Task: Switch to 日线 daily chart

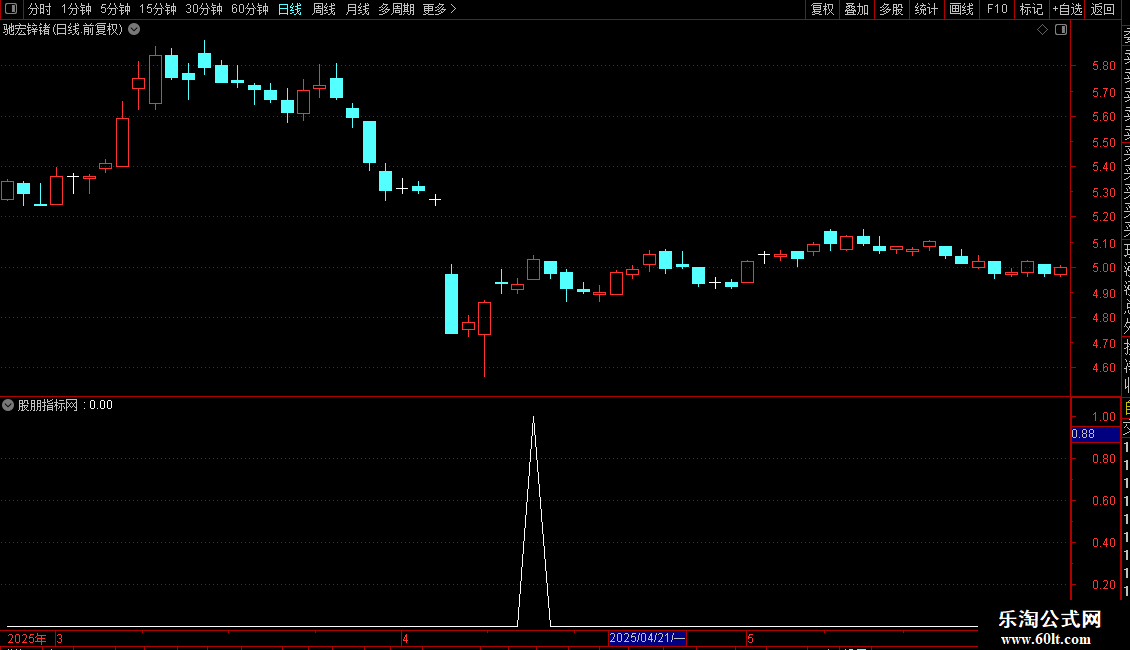Action: (x=290, y=9)
